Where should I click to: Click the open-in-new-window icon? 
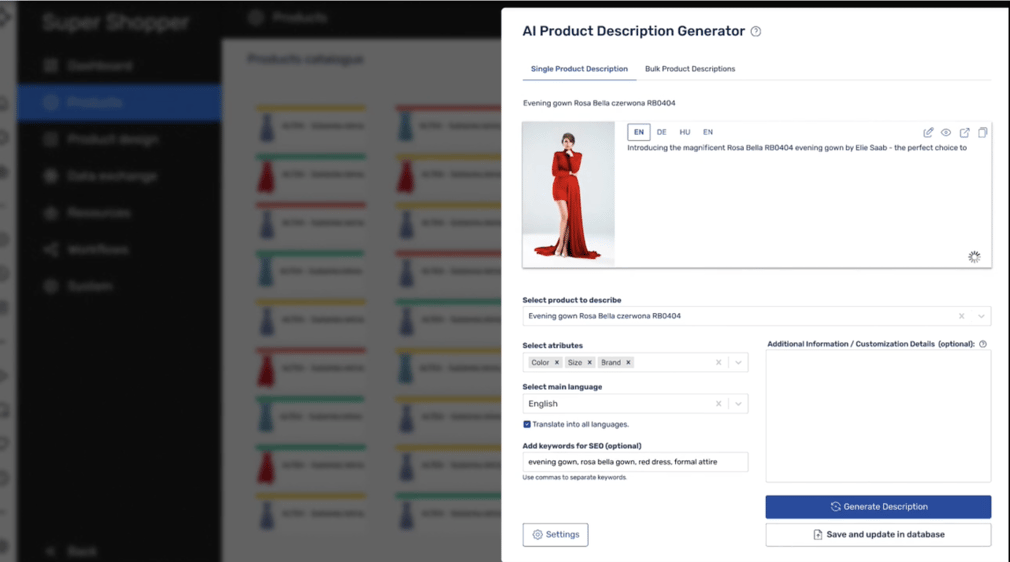pyautogui.click(x=965, y=132)
